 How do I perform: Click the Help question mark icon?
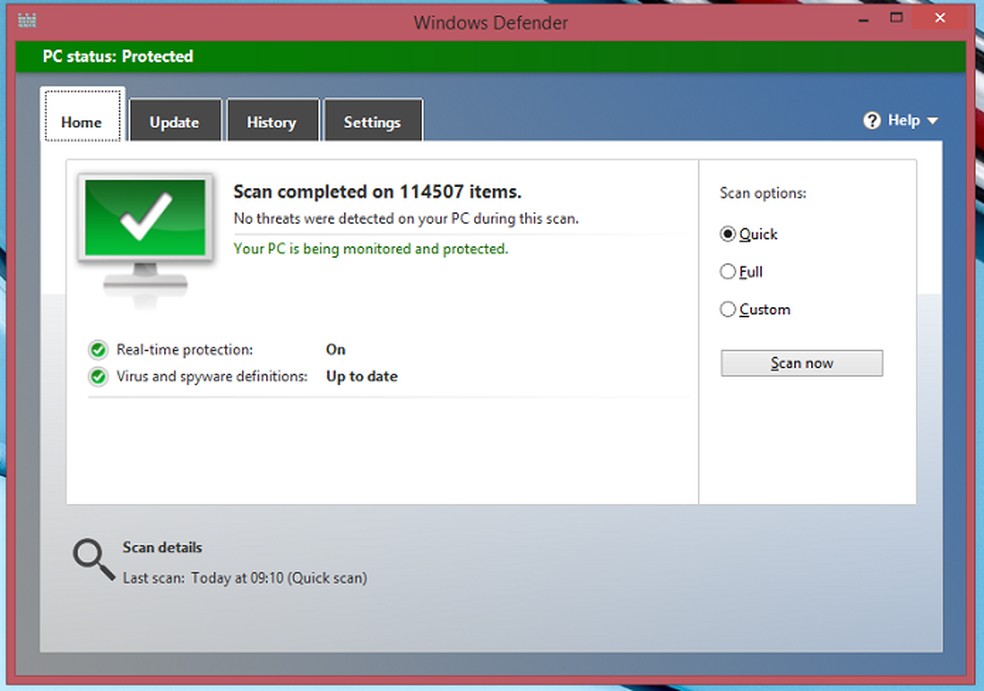pos(871,119)
